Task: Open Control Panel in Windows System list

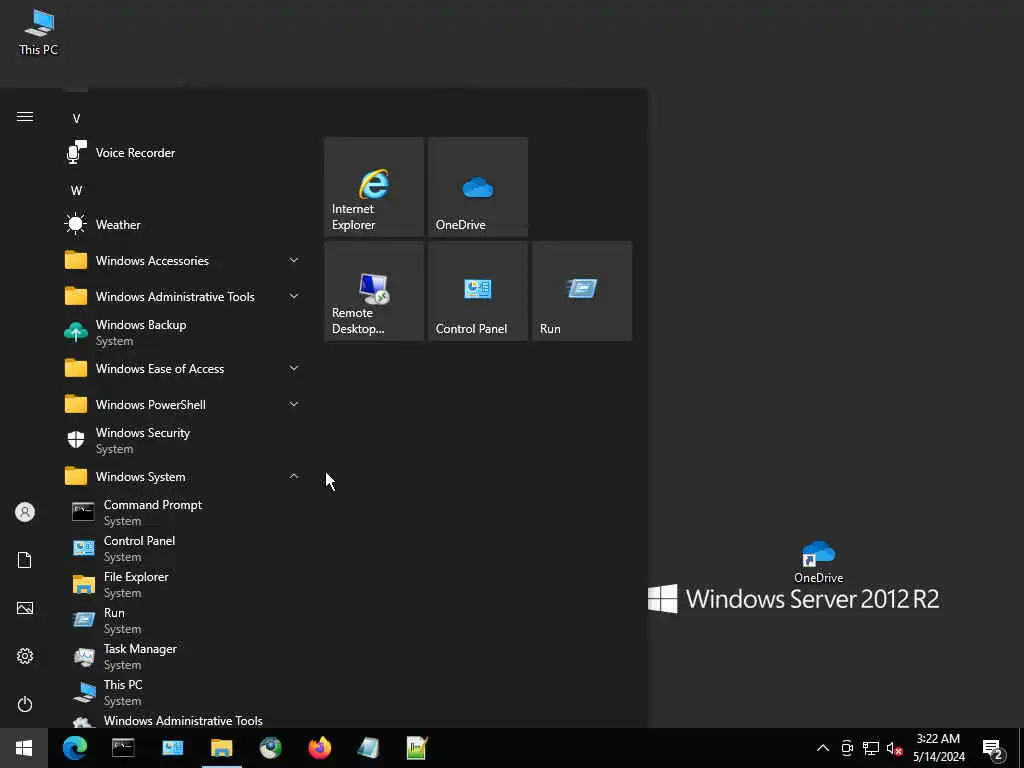Action: coord(183,549)
